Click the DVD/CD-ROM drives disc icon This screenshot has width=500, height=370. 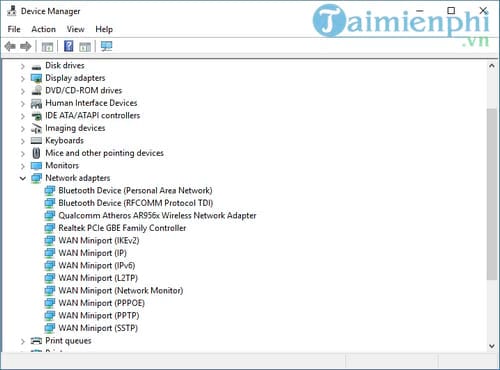36,91
